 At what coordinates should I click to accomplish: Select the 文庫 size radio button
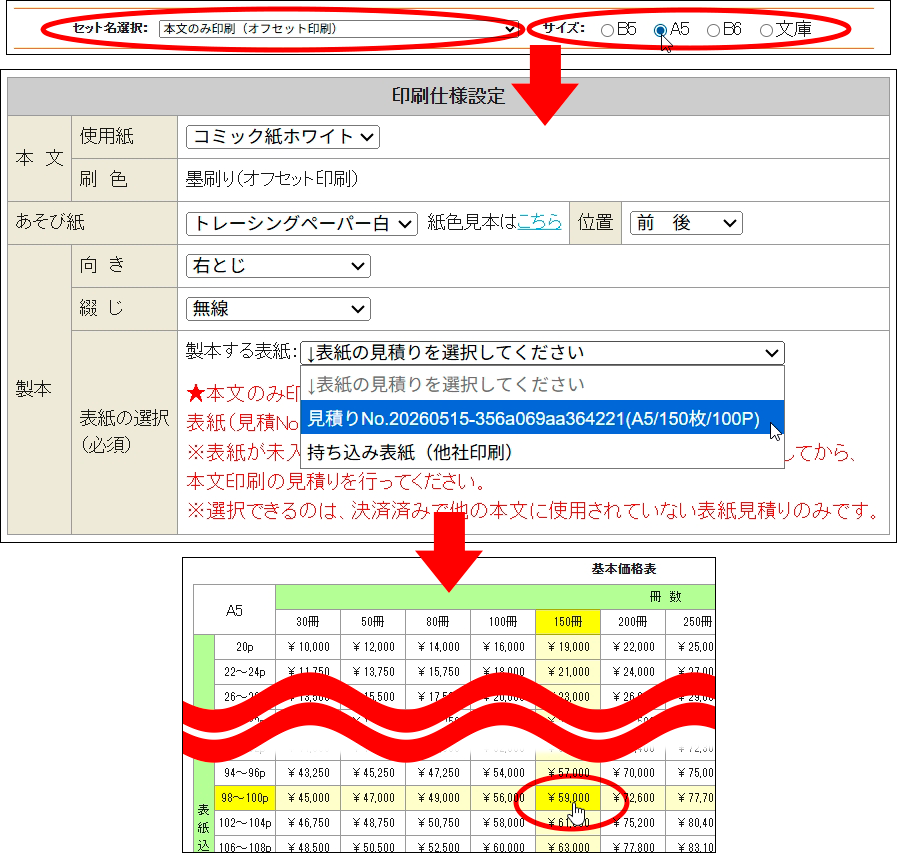(x=766, y=30)
